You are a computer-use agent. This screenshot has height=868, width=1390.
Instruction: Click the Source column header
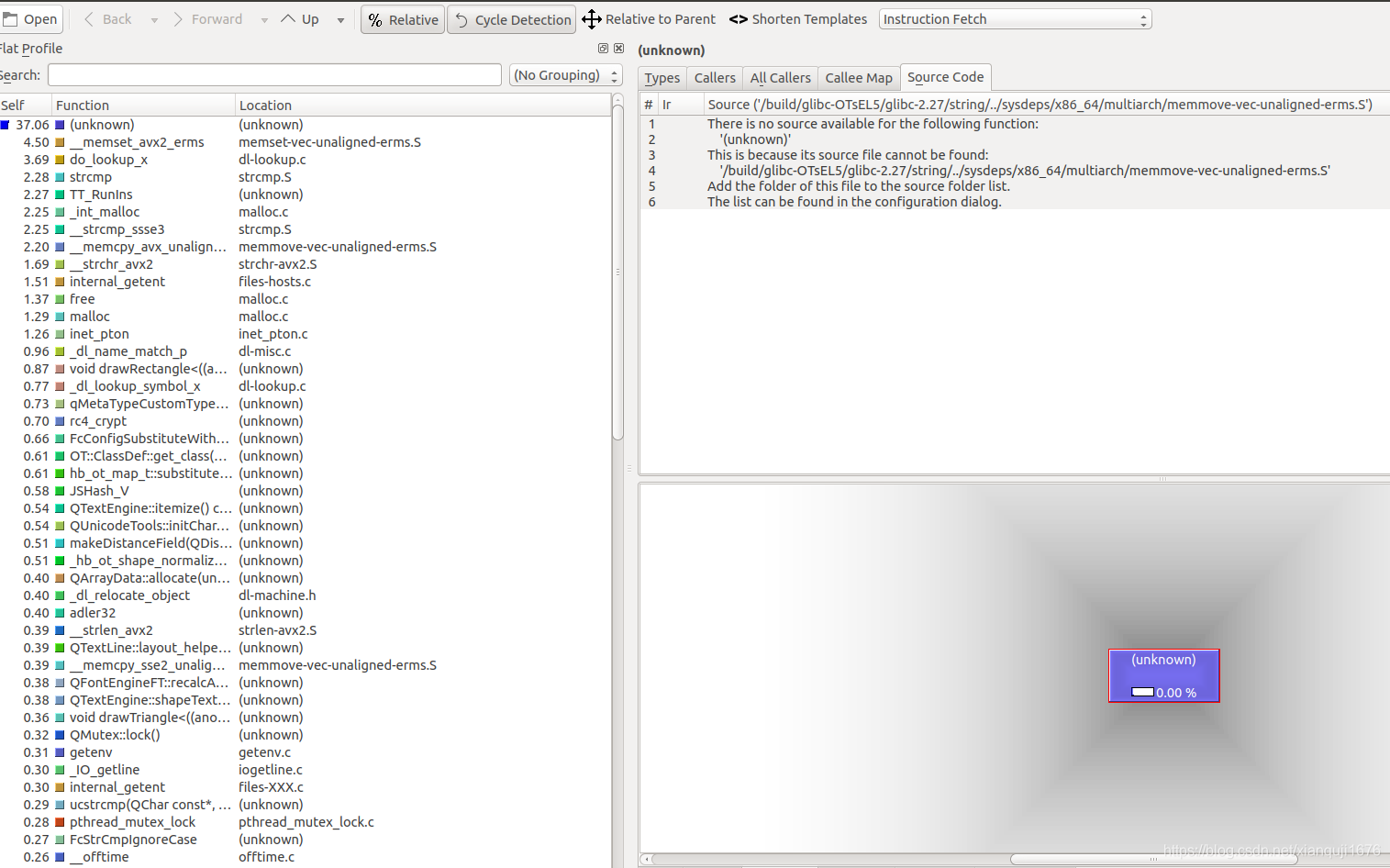click(1046, 105)
